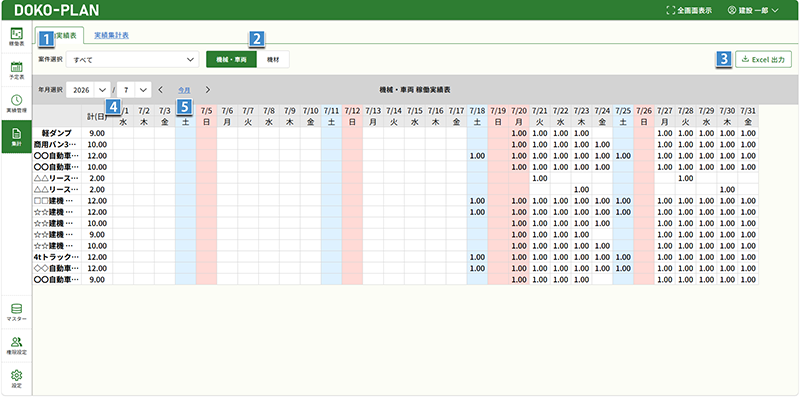Open the 稼働表 sidebar icon
Image resolution: width=800 pixels, height=397 pixels.
coord(16,37)
